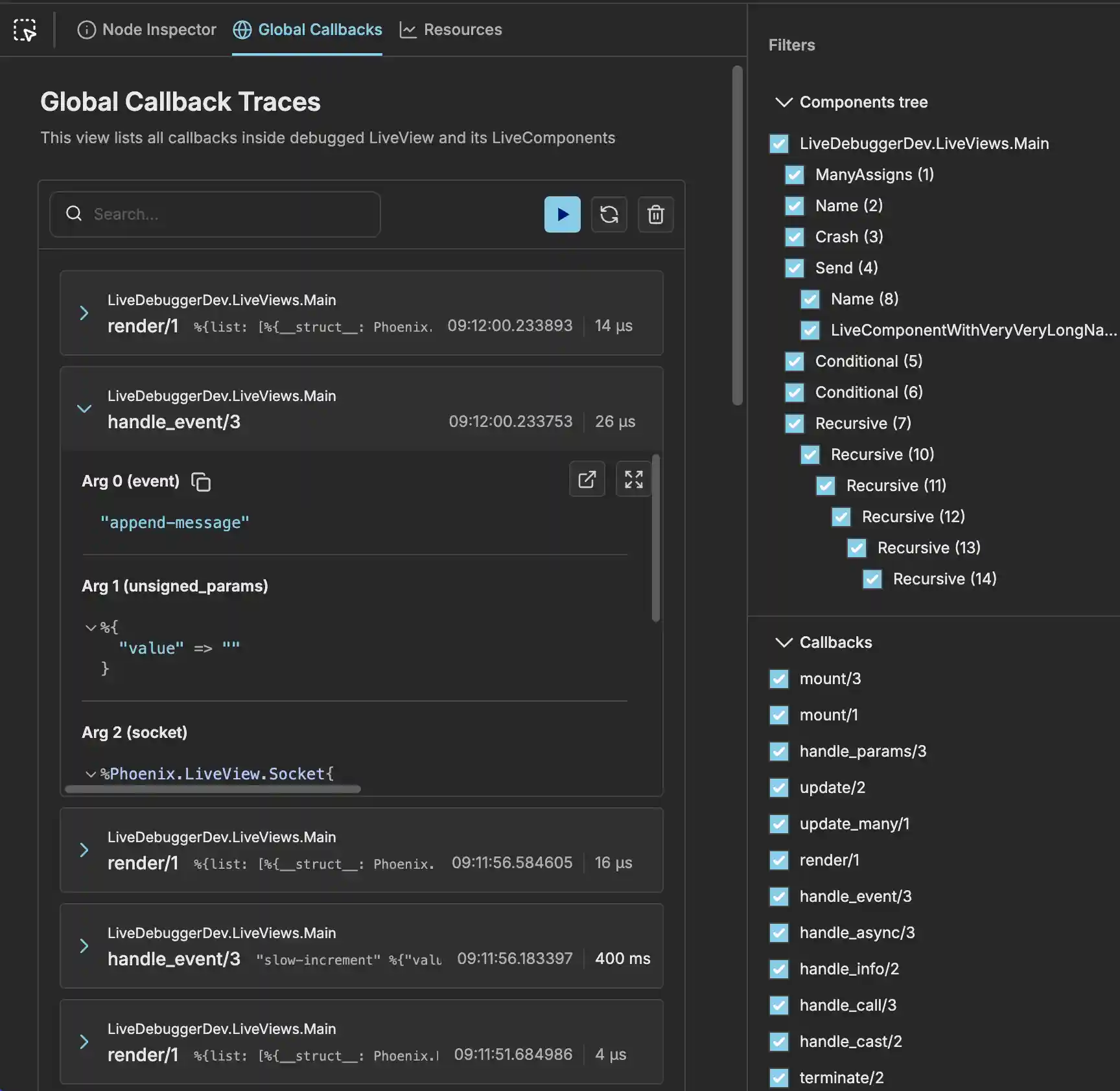
Task: Toggle the Name (8) component checkbox
Action: [x=810, y=299]
